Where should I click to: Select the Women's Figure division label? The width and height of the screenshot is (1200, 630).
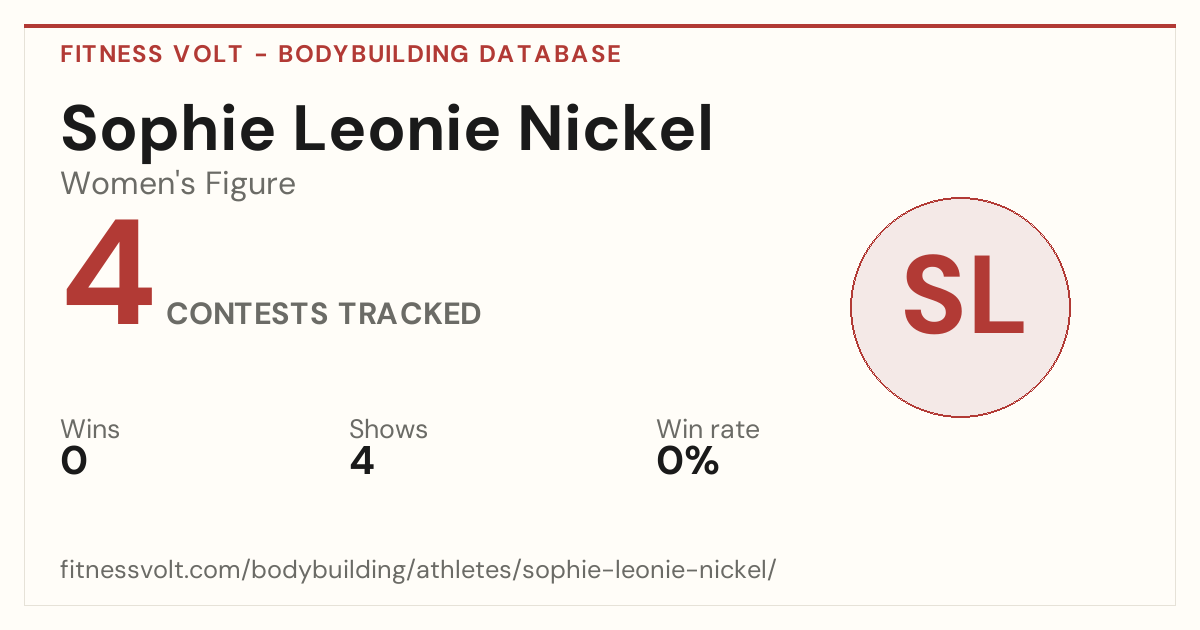(178, 184)
